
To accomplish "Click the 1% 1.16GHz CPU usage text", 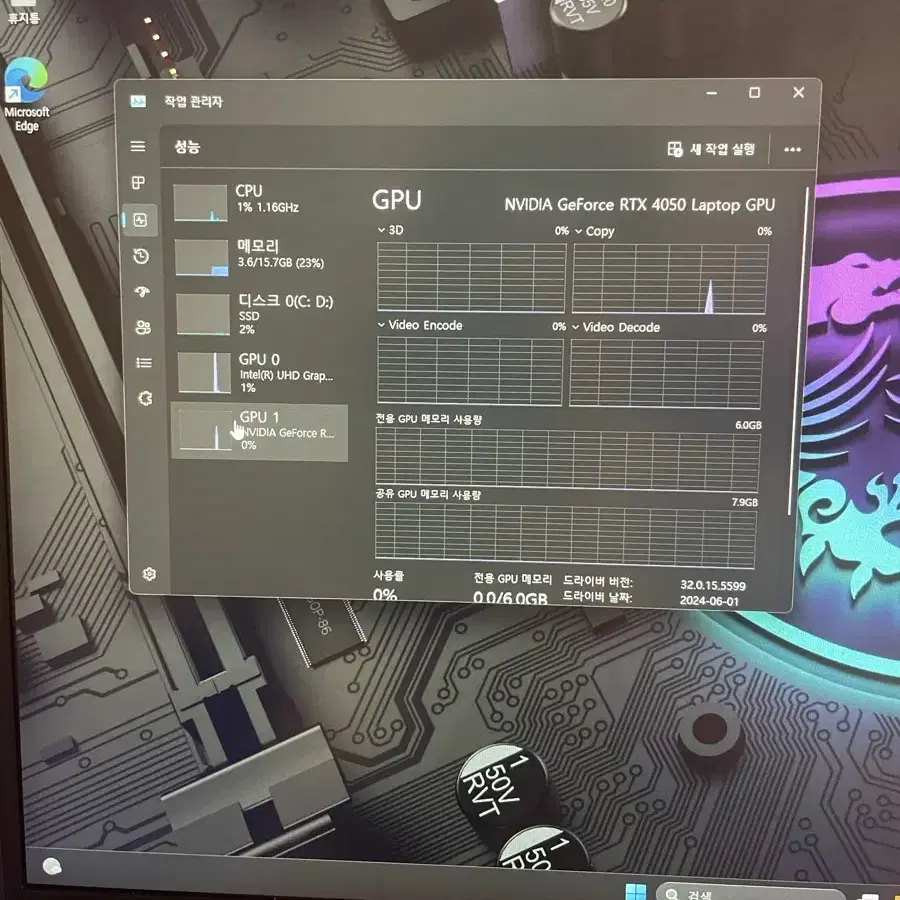I will (268, 207).
